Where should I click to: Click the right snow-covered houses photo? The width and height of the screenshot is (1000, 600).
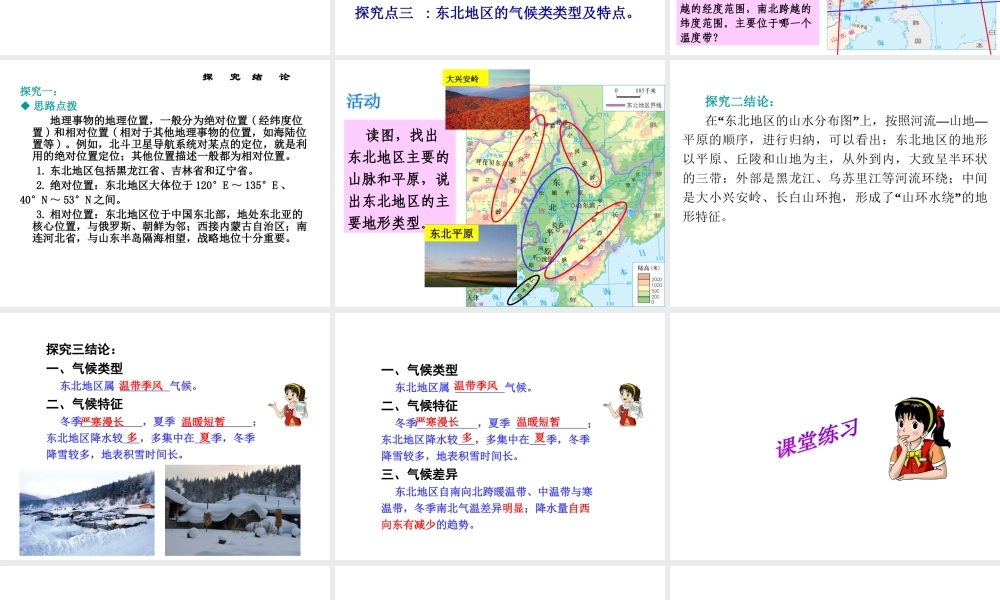(x=233, y=510)
